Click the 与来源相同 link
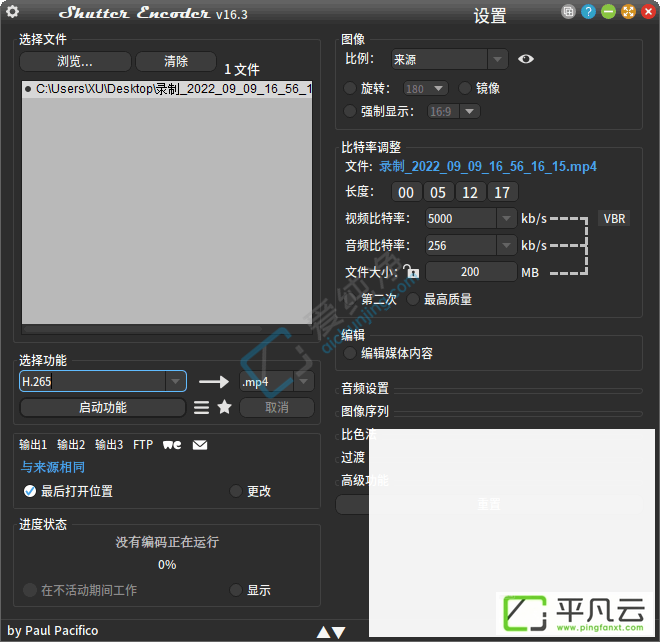Image resolution: width=660 pixels, height=642 pixels. pos(53,467)
